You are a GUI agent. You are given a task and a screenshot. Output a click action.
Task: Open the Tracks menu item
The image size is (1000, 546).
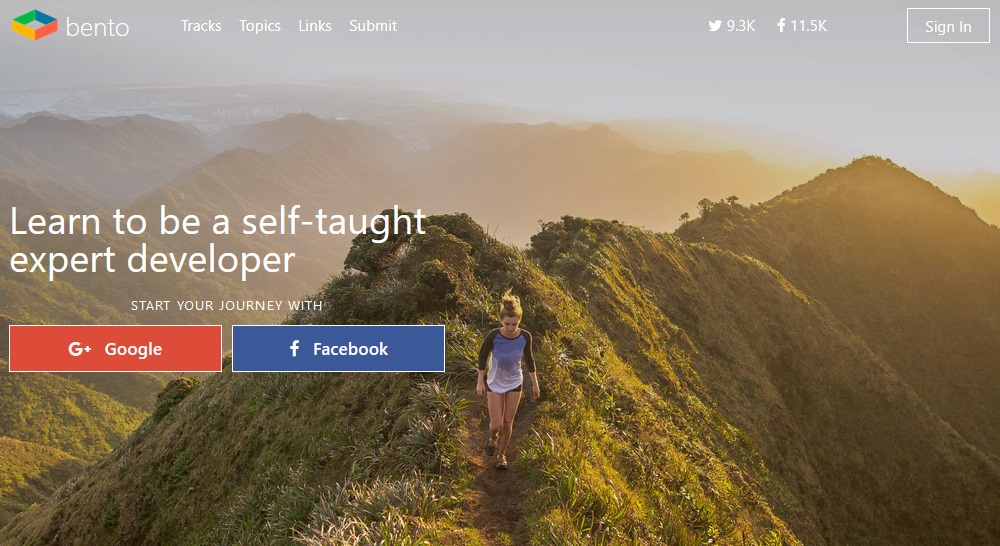[201, 26]
